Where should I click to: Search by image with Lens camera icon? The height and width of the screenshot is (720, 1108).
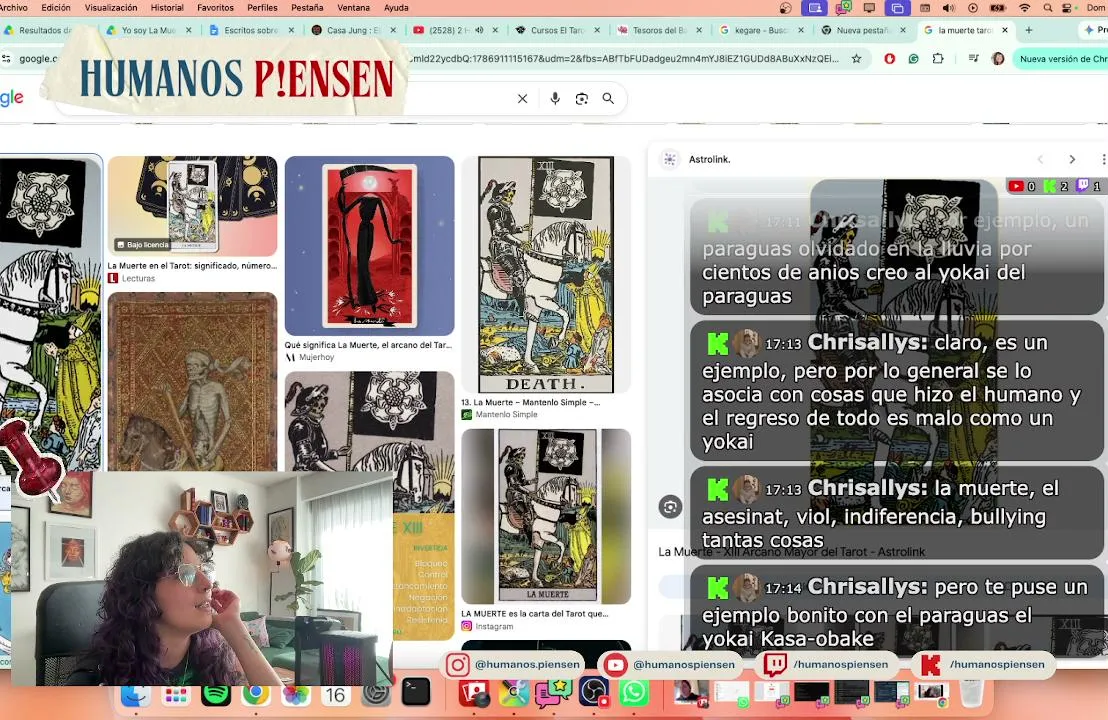[x=582, y=99]
